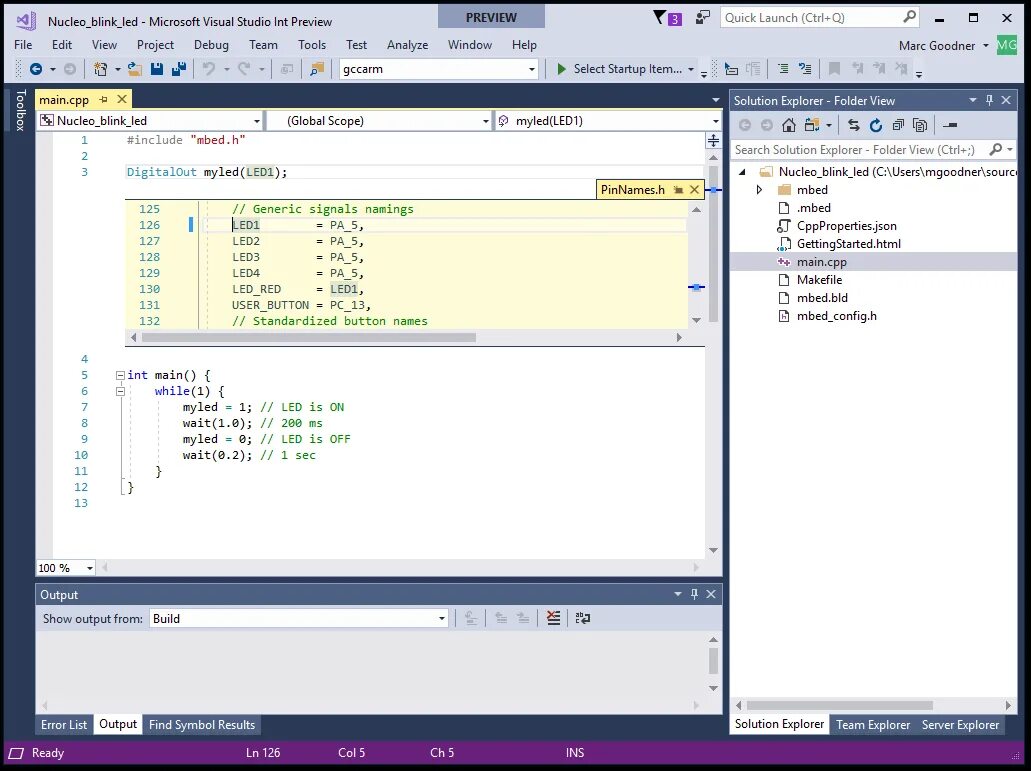1031x771 pixels.
Task: Refresh the Solution Explorer view
Action: (876, 125)
